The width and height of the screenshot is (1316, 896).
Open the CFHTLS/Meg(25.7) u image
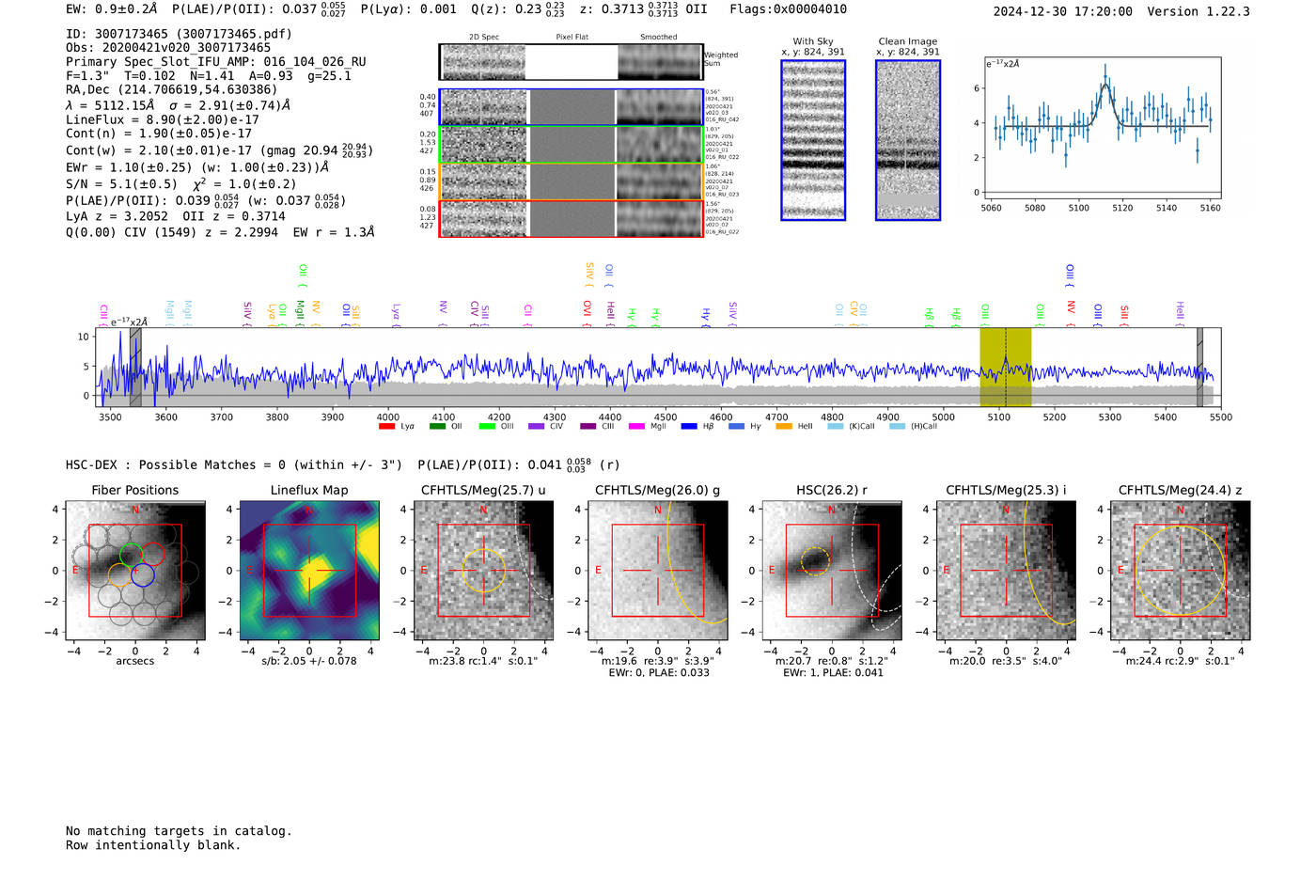click(x=483, y=570)
